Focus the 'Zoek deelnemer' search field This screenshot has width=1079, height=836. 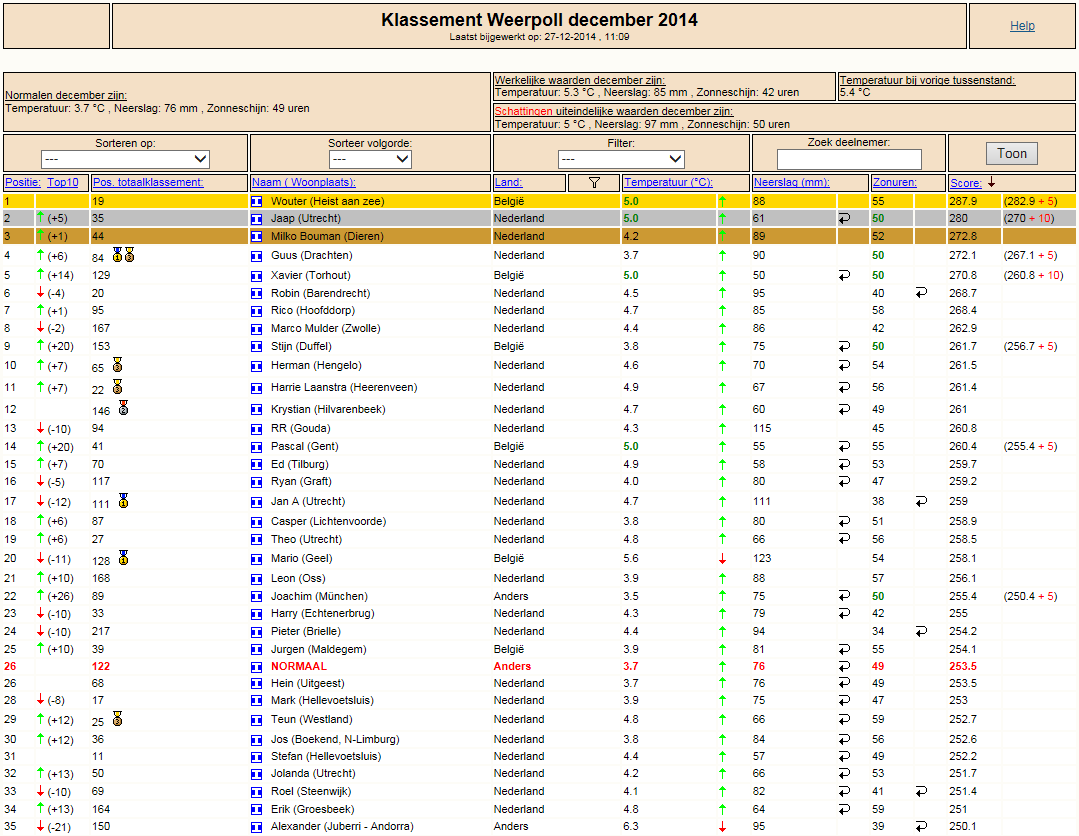point(848,159)
